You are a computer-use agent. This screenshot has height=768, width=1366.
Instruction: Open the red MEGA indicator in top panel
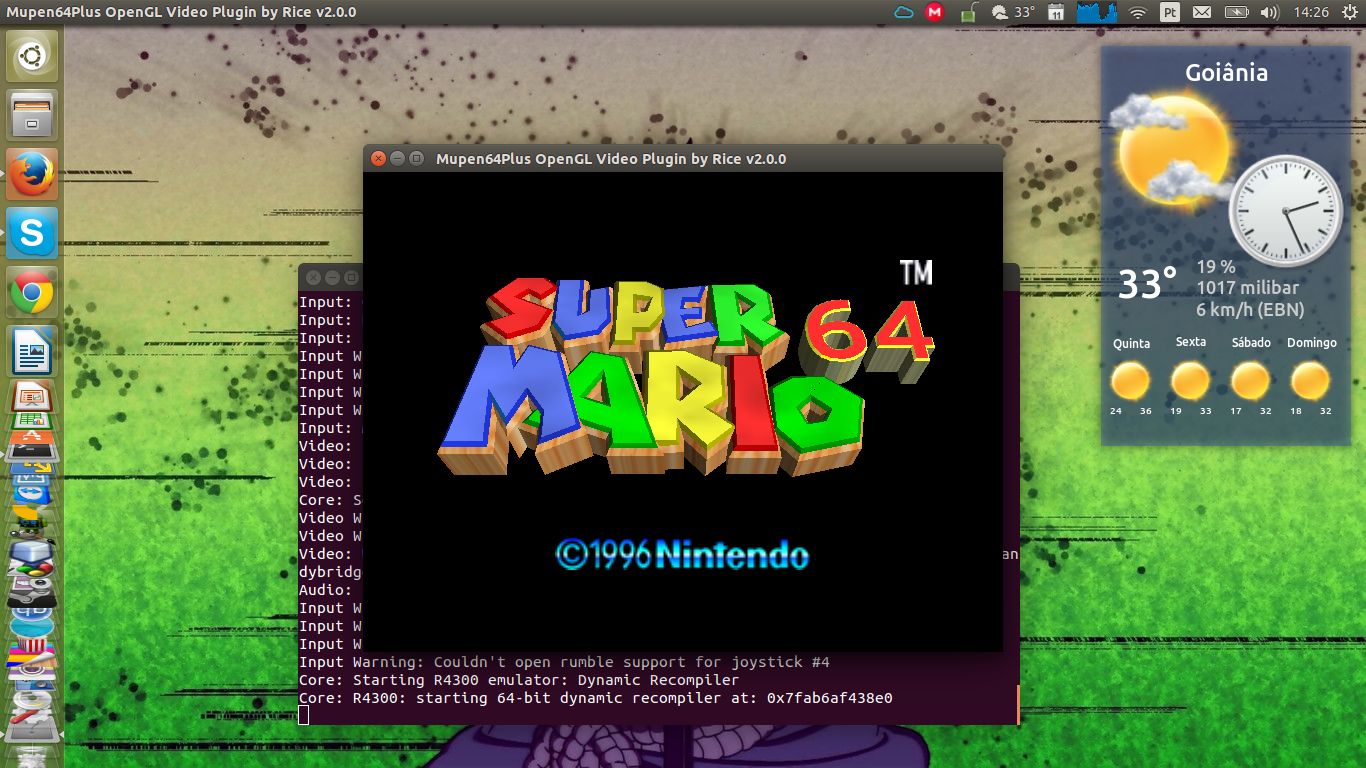point(935,12)
